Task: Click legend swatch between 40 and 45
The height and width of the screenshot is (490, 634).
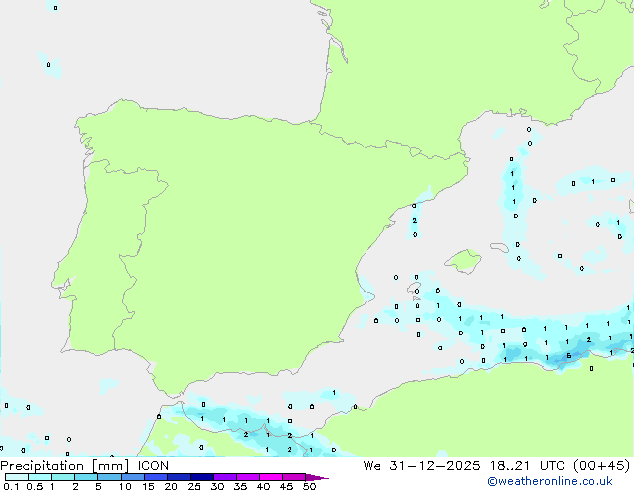Action: click(x=271, y=477)
